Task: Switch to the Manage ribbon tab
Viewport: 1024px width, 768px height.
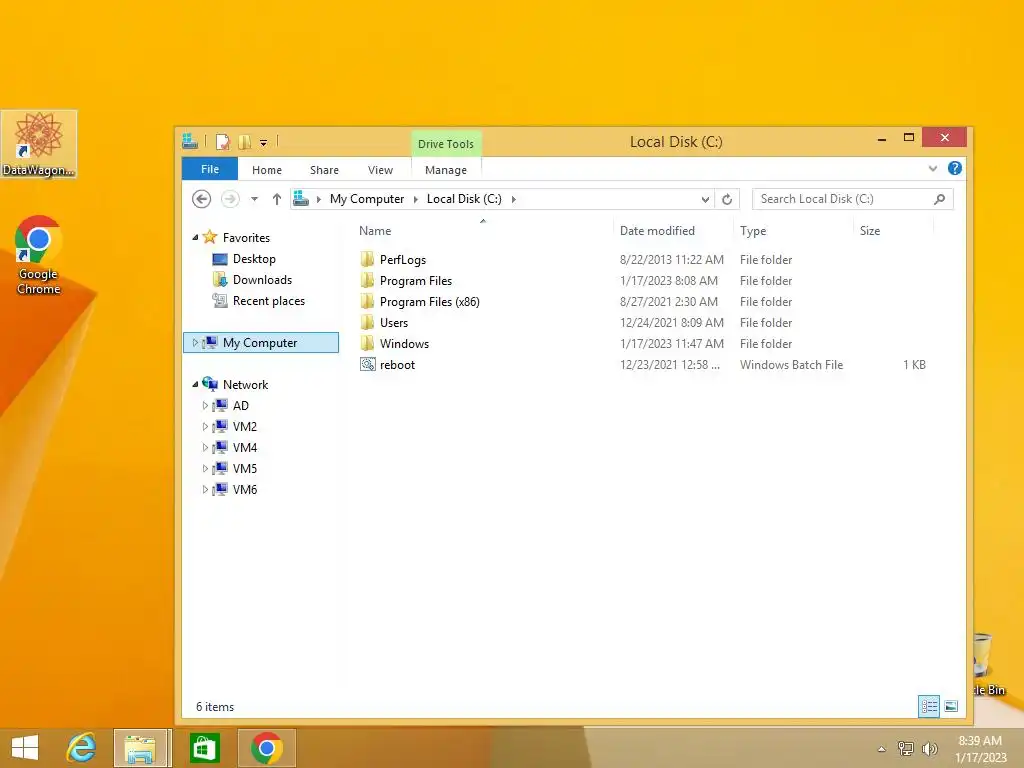Action: [x=446, y=170]
